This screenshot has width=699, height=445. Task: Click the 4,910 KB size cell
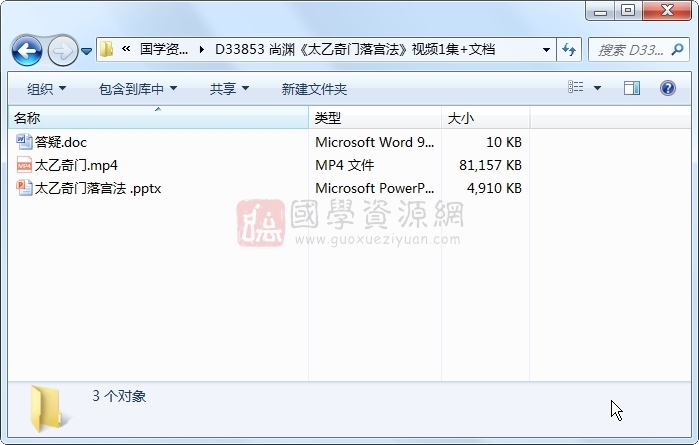pyautogui.click(x=494, y=188)
